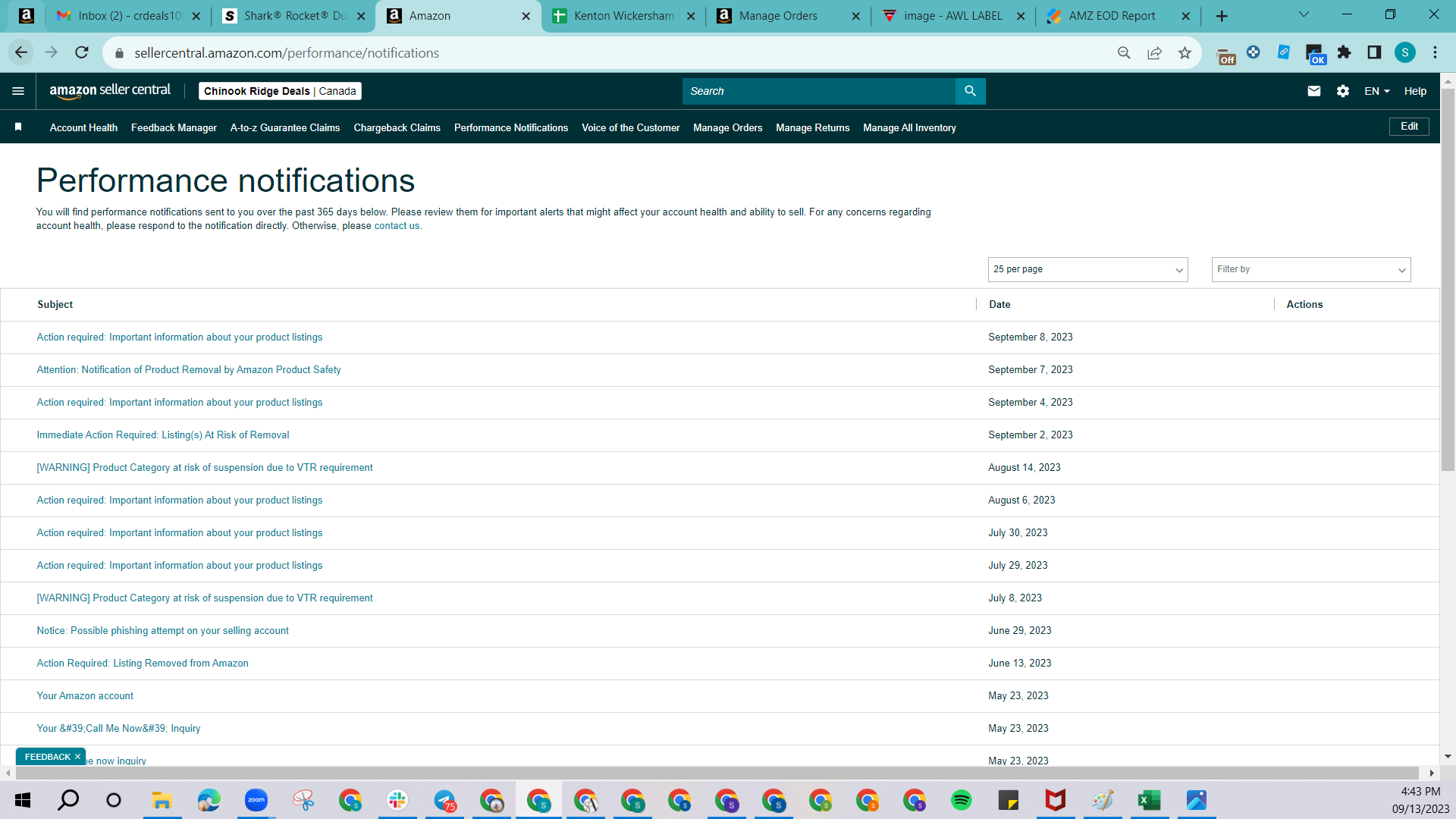Click the contact us link
This screenshot has width=1456, height=819.
pyautogui.click(x=397, y=226)
